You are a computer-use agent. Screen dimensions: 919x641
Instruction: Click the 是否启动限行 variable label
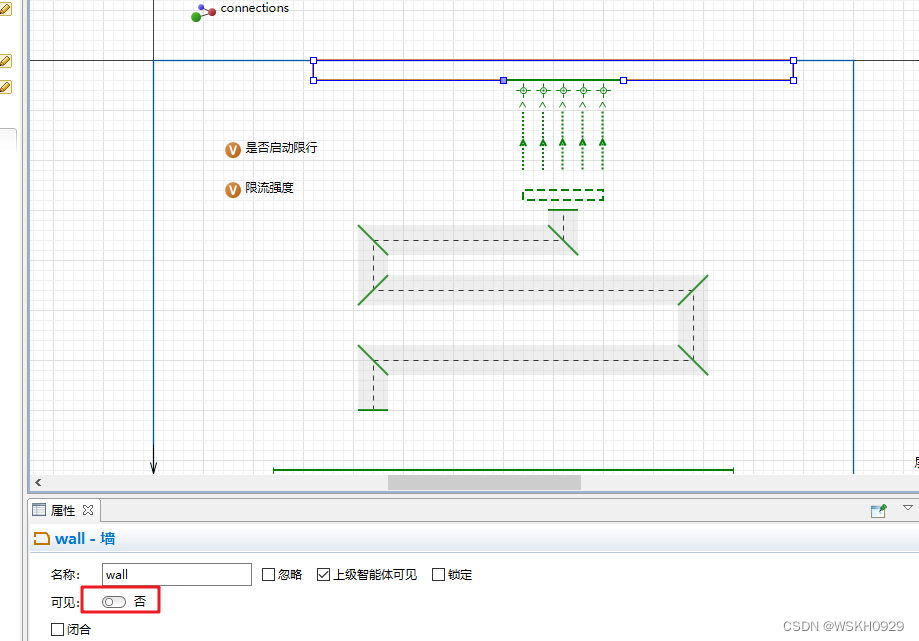(x=281, y=148)
